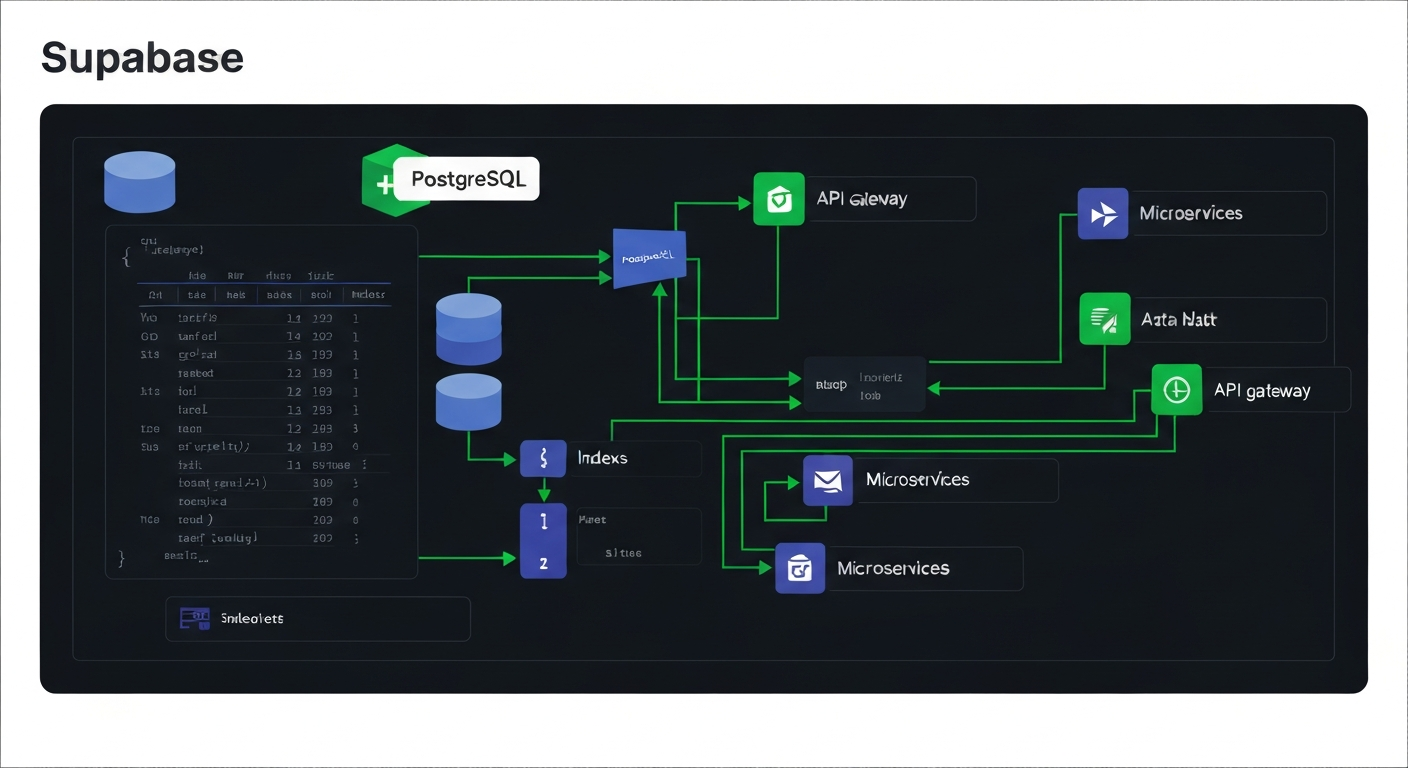
Task: Click the blue block numbered 1 and 2
Action: (543, 541)
